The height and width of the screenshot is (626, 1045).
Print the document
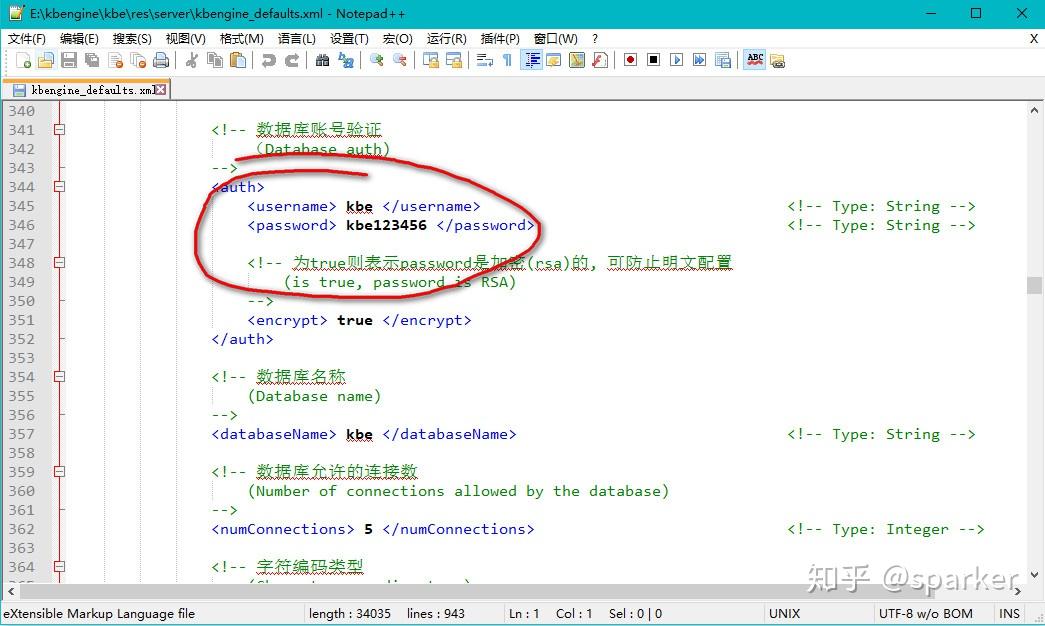161,60
